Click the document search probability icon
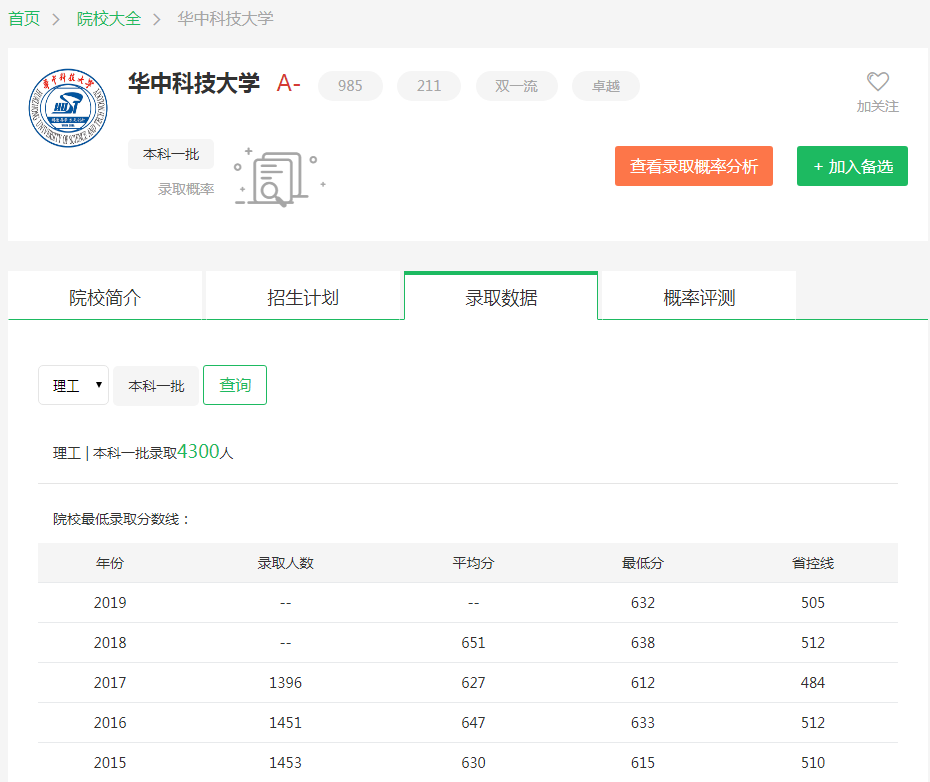Image resolution: width=930 pixels, height=782 pixels. click(x=280, y=177)
